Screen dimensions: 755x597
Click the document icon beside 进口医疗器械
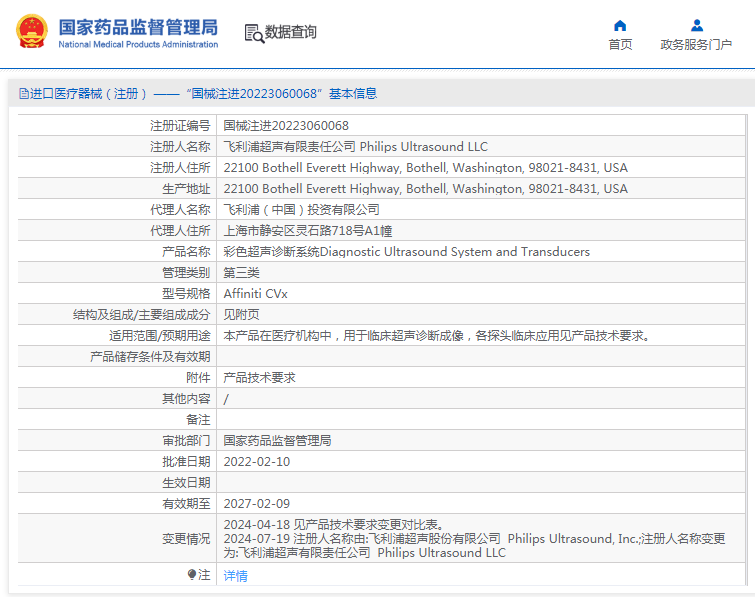pyautogui.click(x=24, y=93)
